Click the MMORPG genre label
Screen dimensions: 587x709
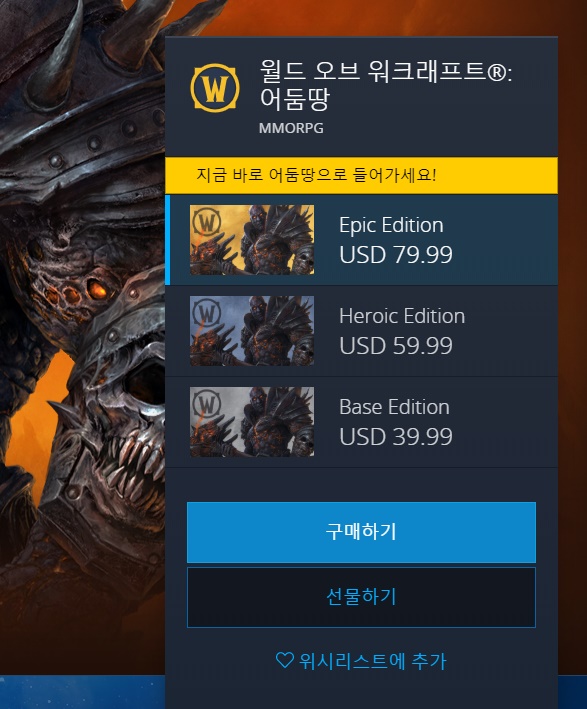click(291, 128)
